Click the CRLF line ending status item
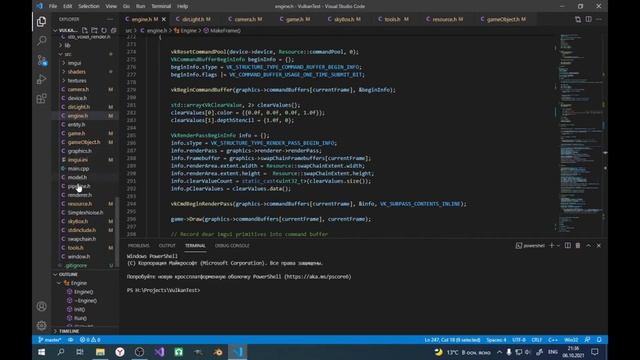The height and width of the screenshot is (360, 640). pos(536,340)
